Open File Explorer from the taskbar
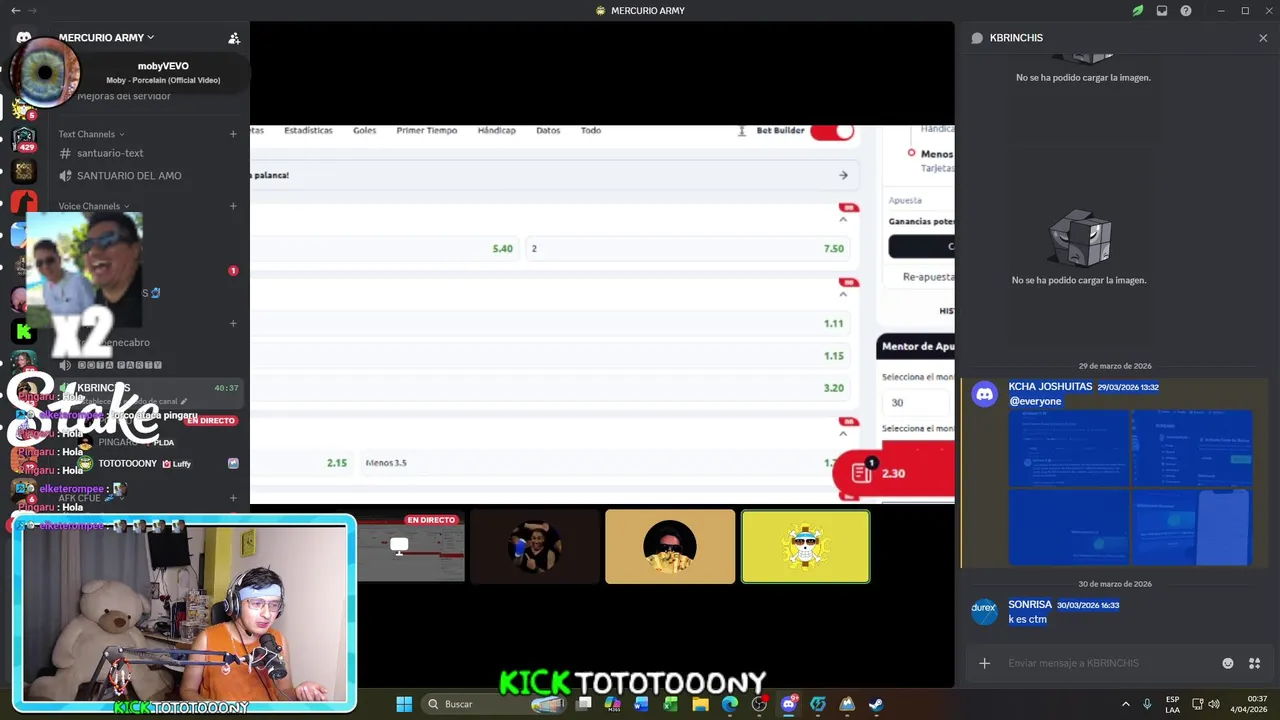Screen dimensions: 1280x720 coord(701,704)
